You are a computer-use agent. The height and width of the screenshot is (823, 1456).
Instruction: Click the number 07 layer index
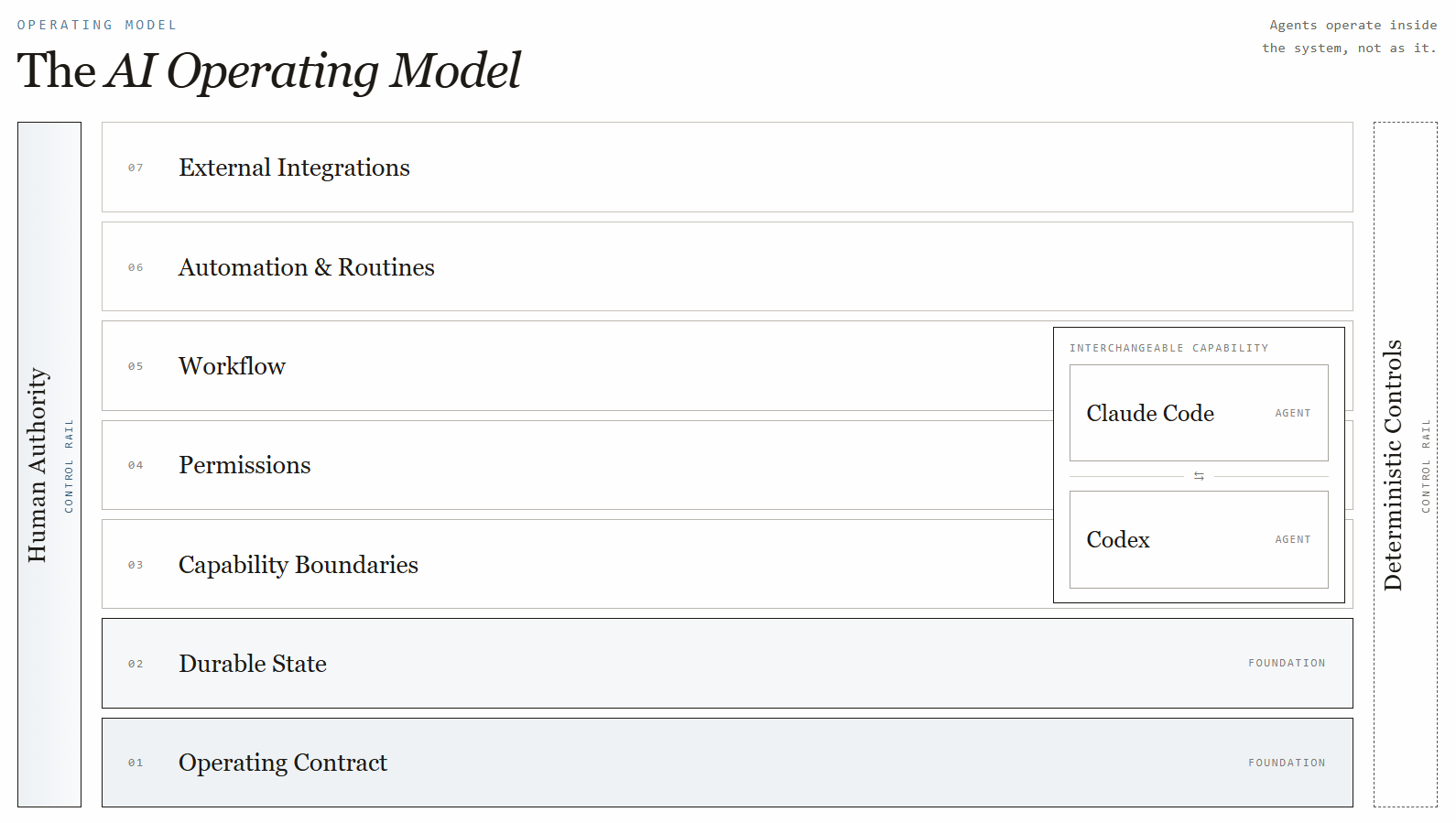[x=136, y=168]
